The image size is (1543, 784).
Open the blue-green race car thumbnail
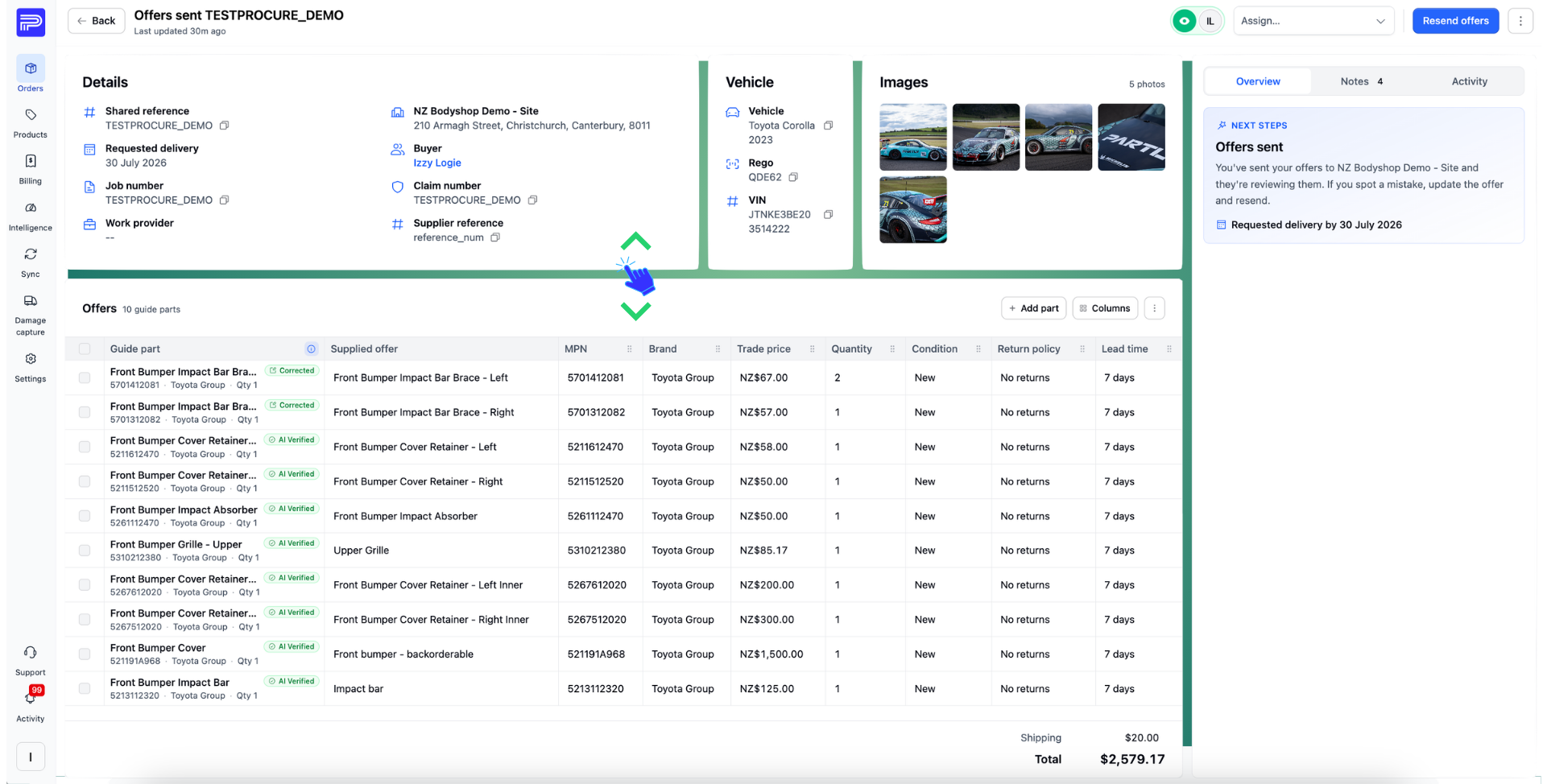coord(913,137)
